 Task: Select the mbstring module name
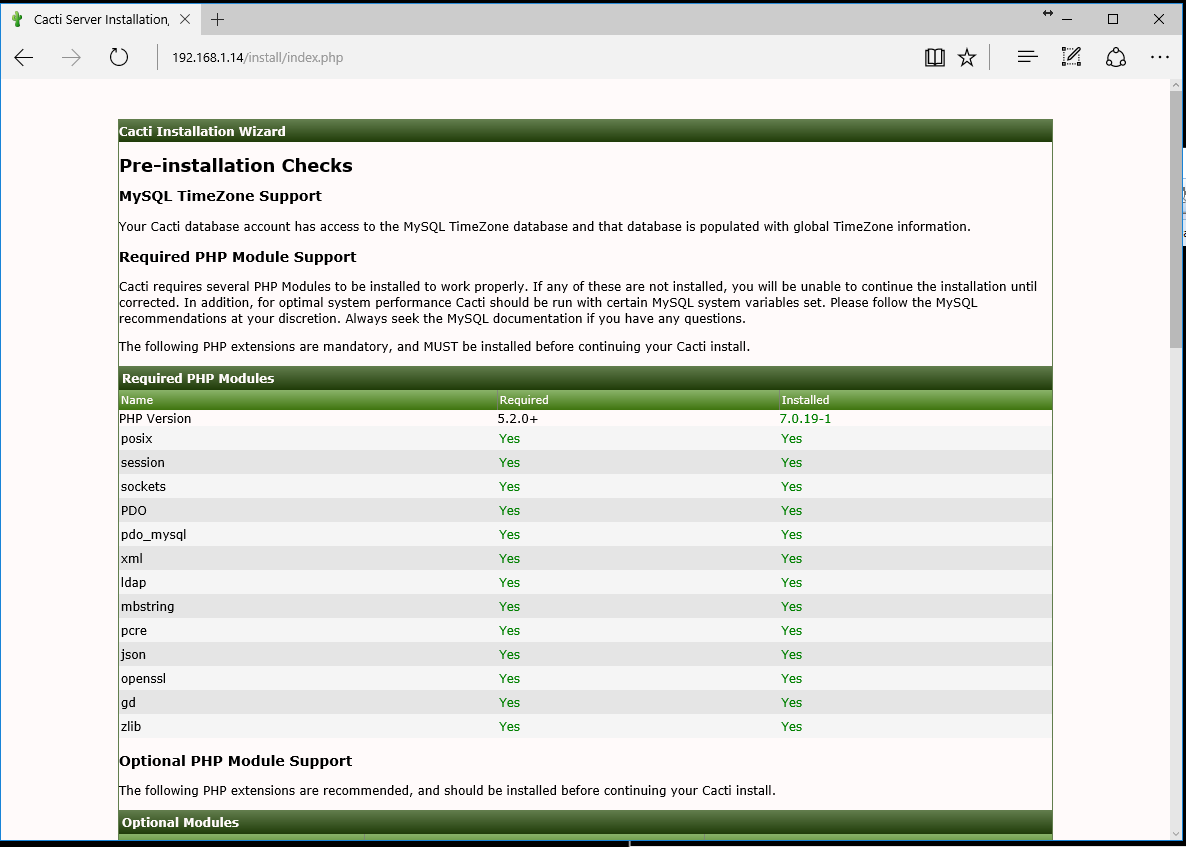point(147,607)
